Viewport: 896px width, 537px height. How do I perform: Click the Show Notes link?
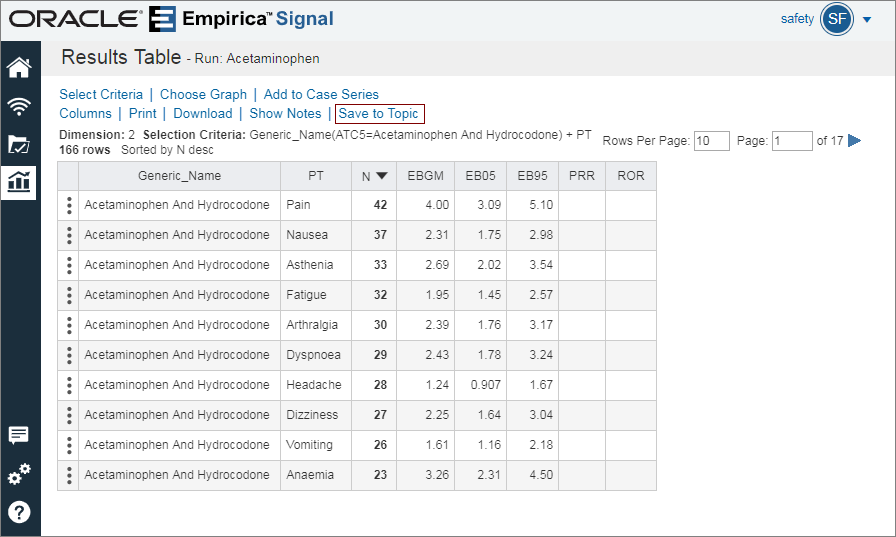point(285,113)
